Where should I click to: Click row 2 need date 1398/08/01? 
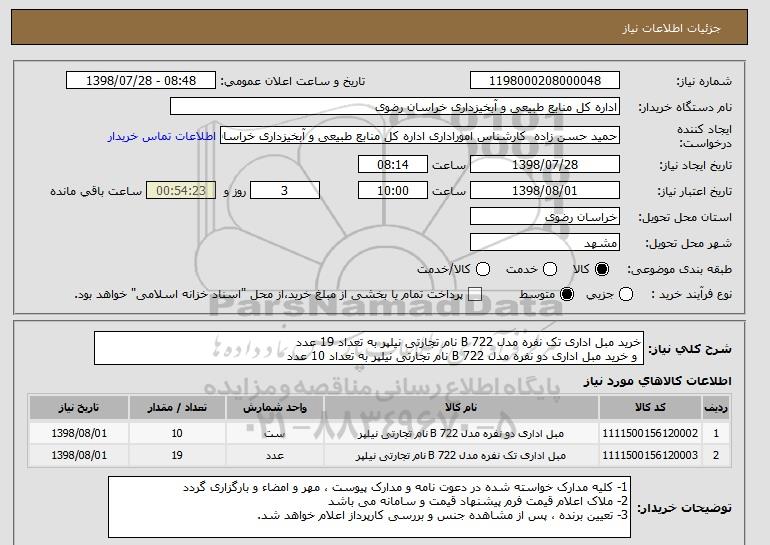[x=79, y=455]
